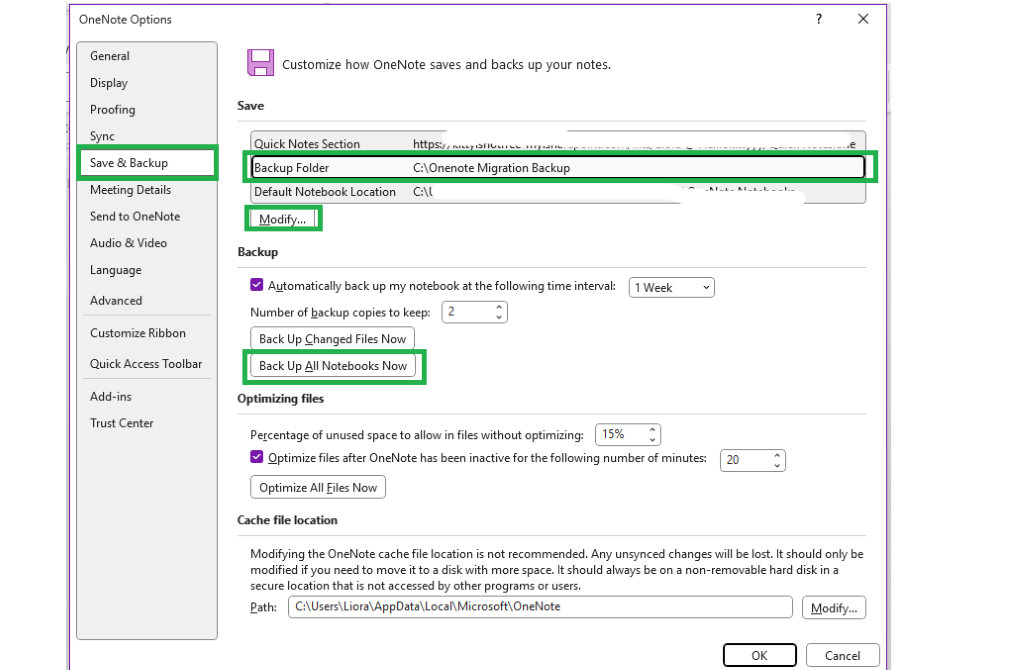
Task: Click the 15% unused space field
Action: pos(620,434)
